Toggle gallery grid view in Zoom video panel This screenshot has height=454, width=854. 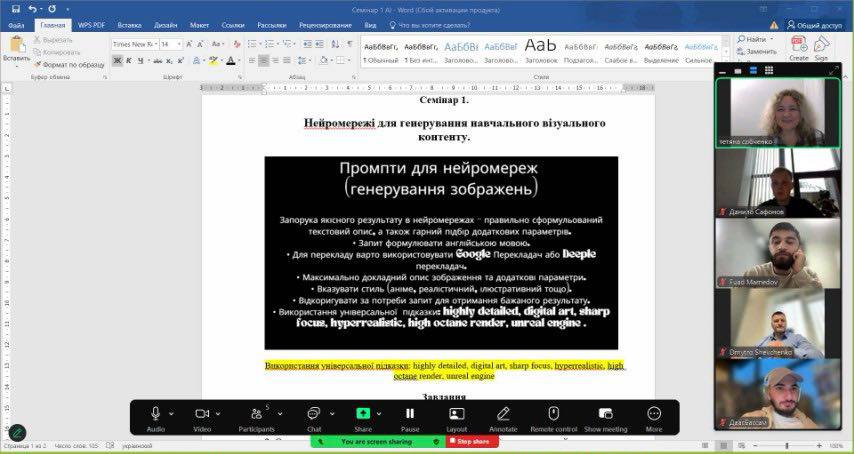click(767, 71)
